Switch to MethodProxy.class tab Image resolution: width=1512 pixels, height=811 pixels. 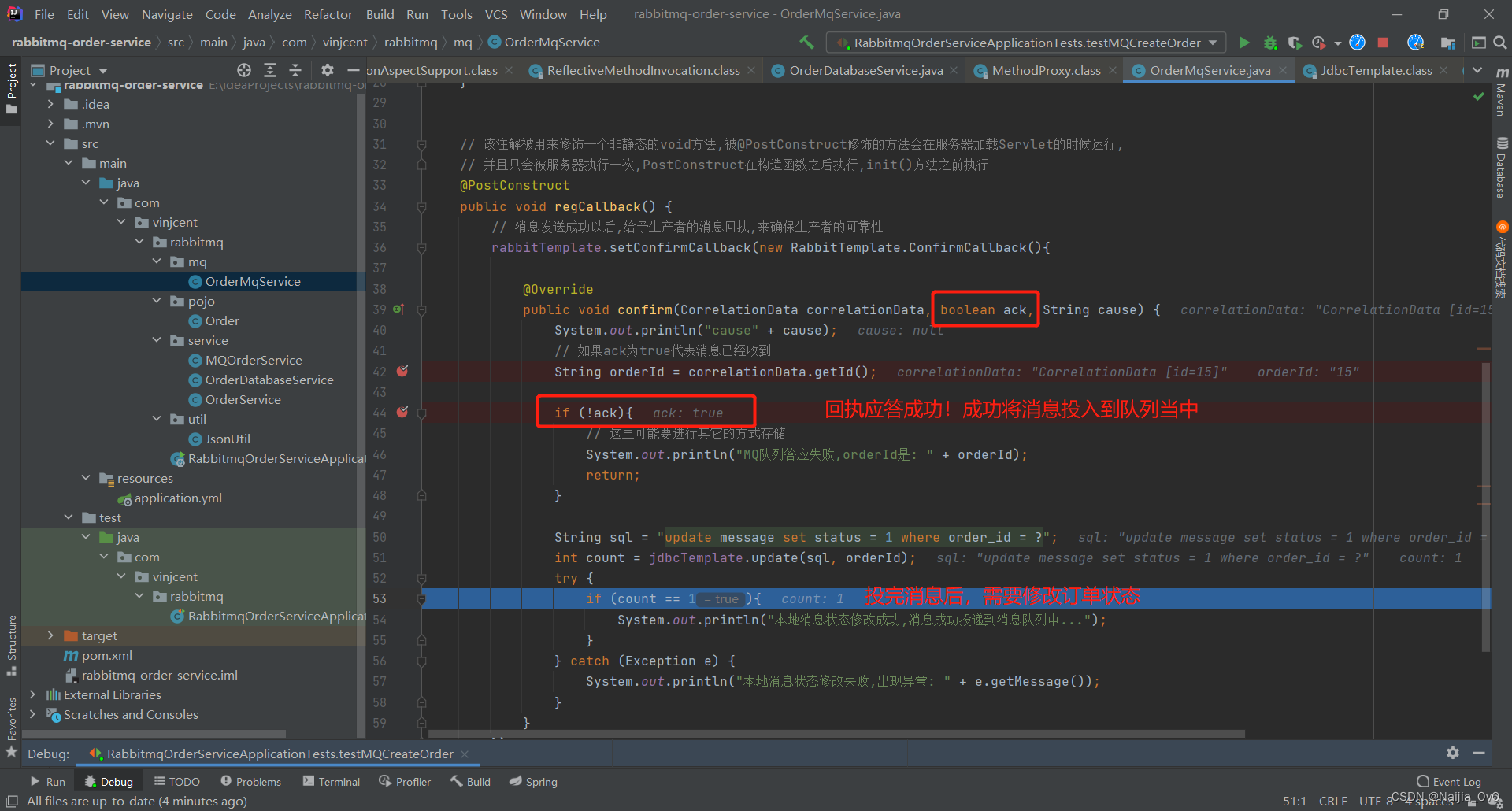[x=1046, y=70]
